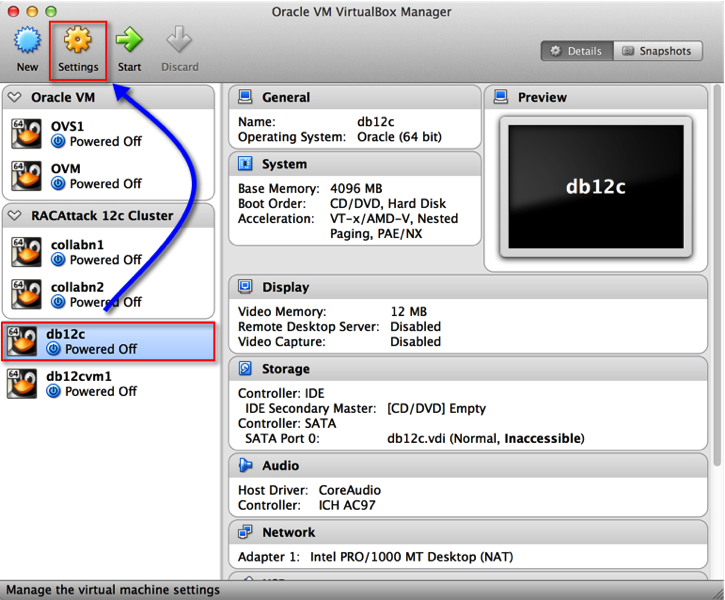The width and height of the screenshot is (725, 600).
Task: Click the db12c.vdi SATA Port 0 entry
Action: click(485, 438)
